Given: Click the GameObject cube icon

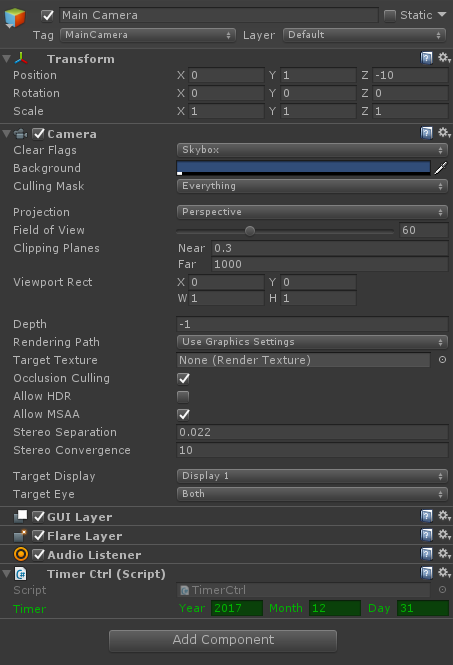Looking at the screenshot, I should tap(15, 18).
